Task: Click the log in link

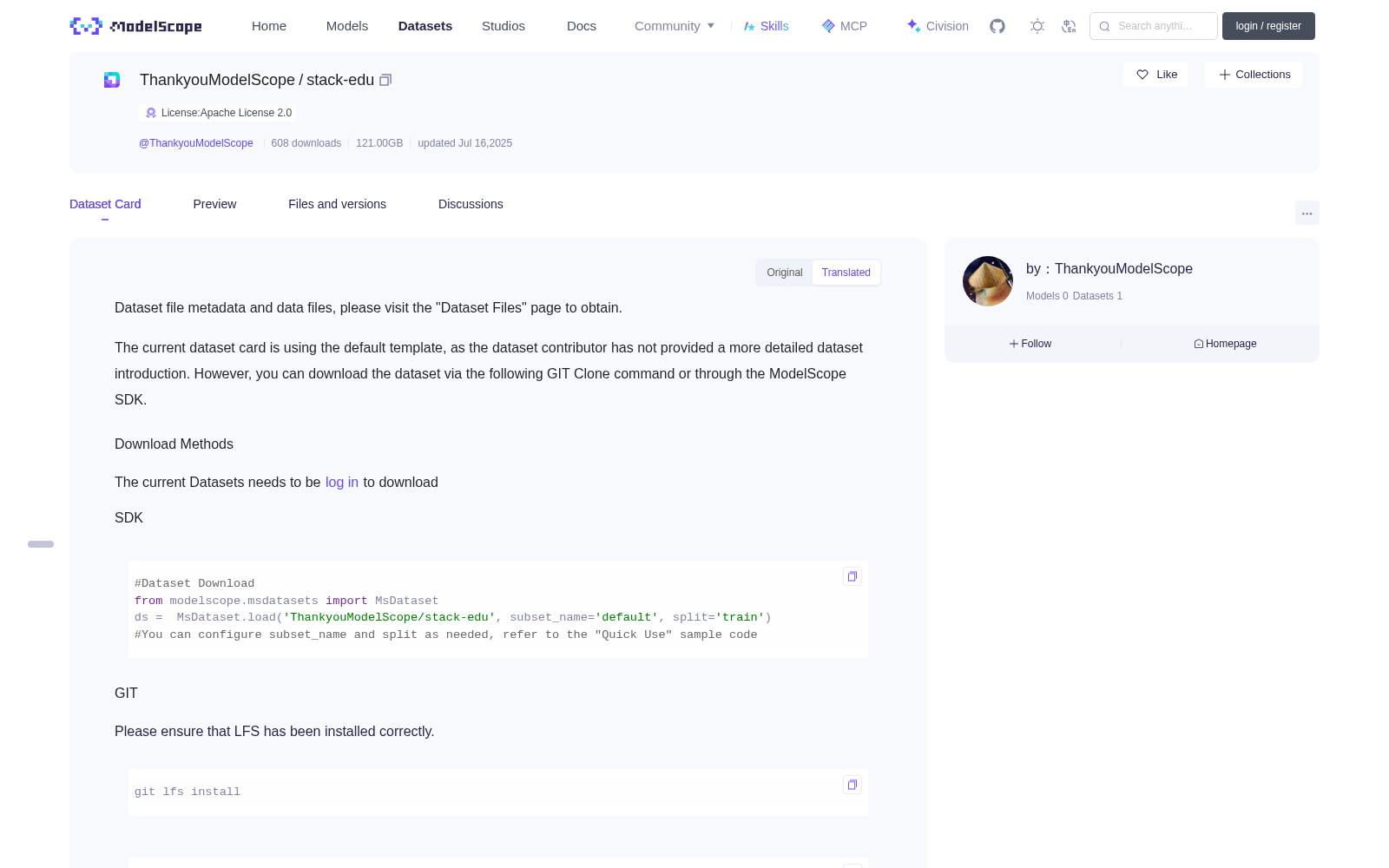Action: (x=342, y=483)
